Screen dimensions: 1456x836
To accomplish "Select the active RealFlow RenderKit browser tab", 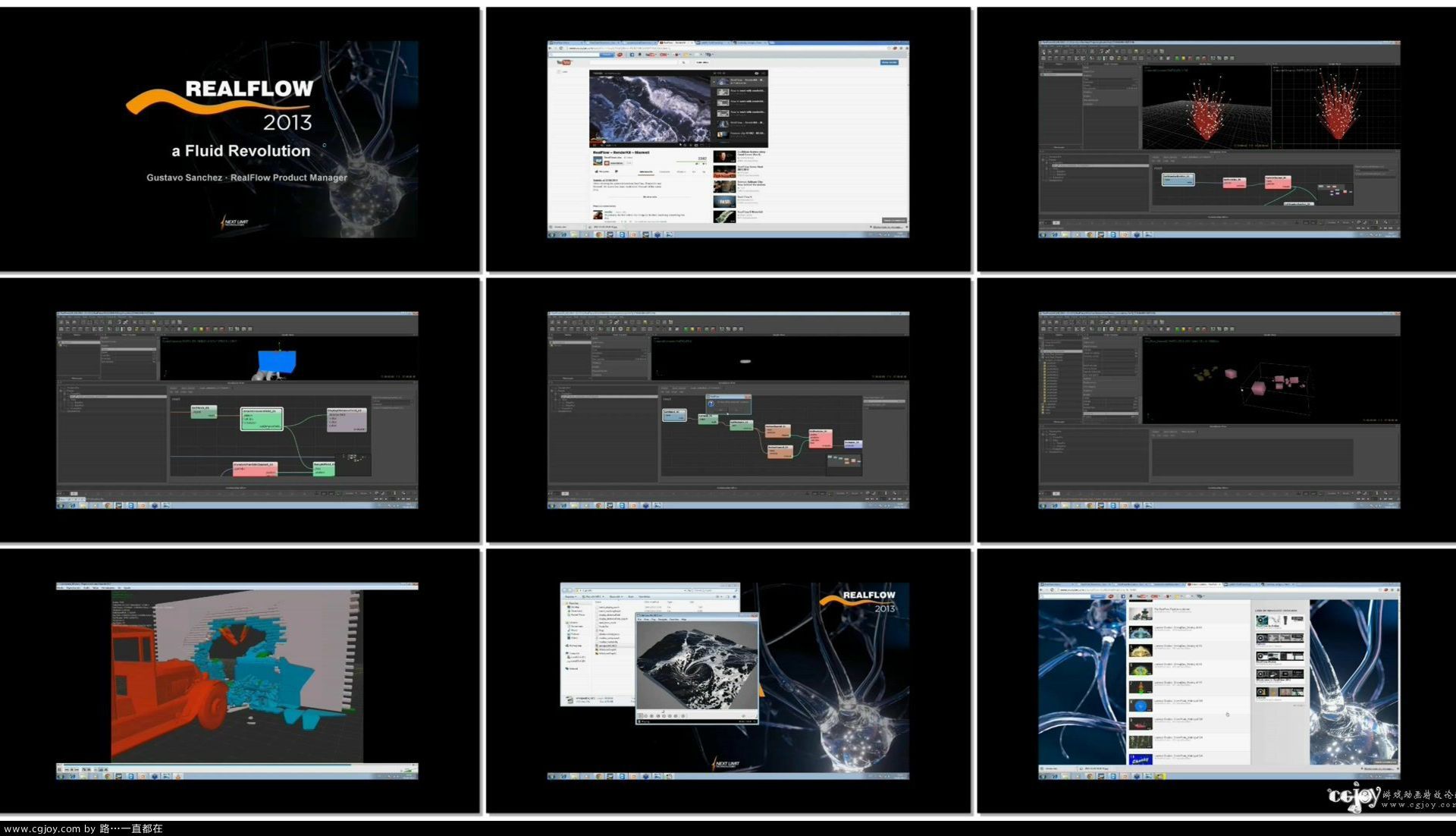I will coord(676,42).
